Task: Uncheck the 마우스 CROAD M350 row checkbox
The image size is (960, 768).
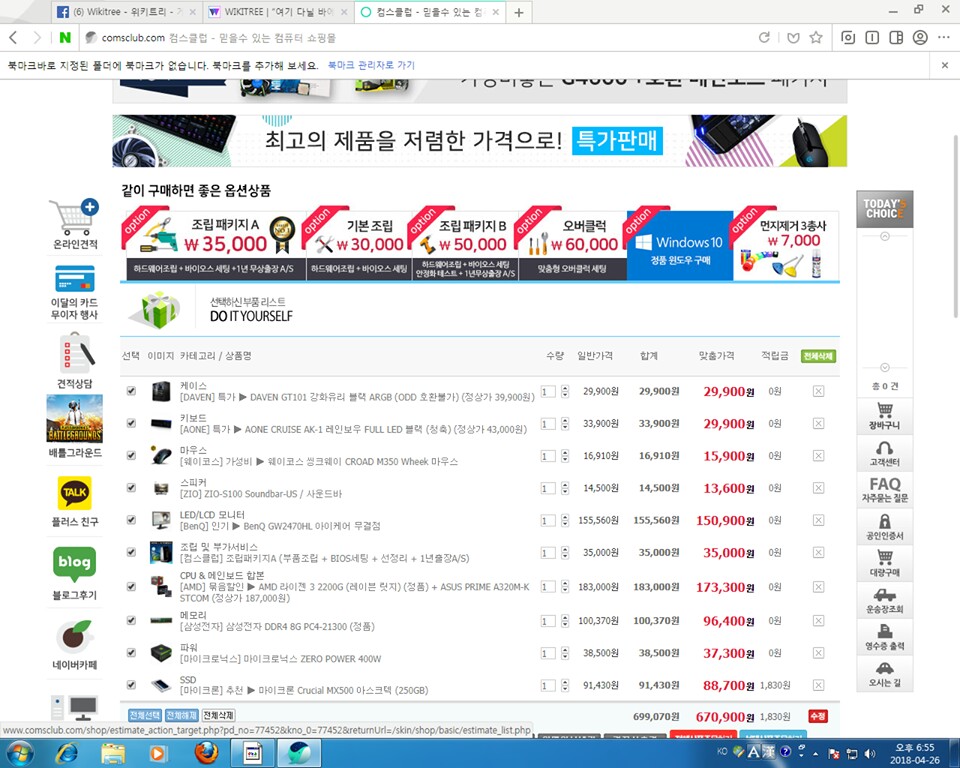Action: click(131, 455)
